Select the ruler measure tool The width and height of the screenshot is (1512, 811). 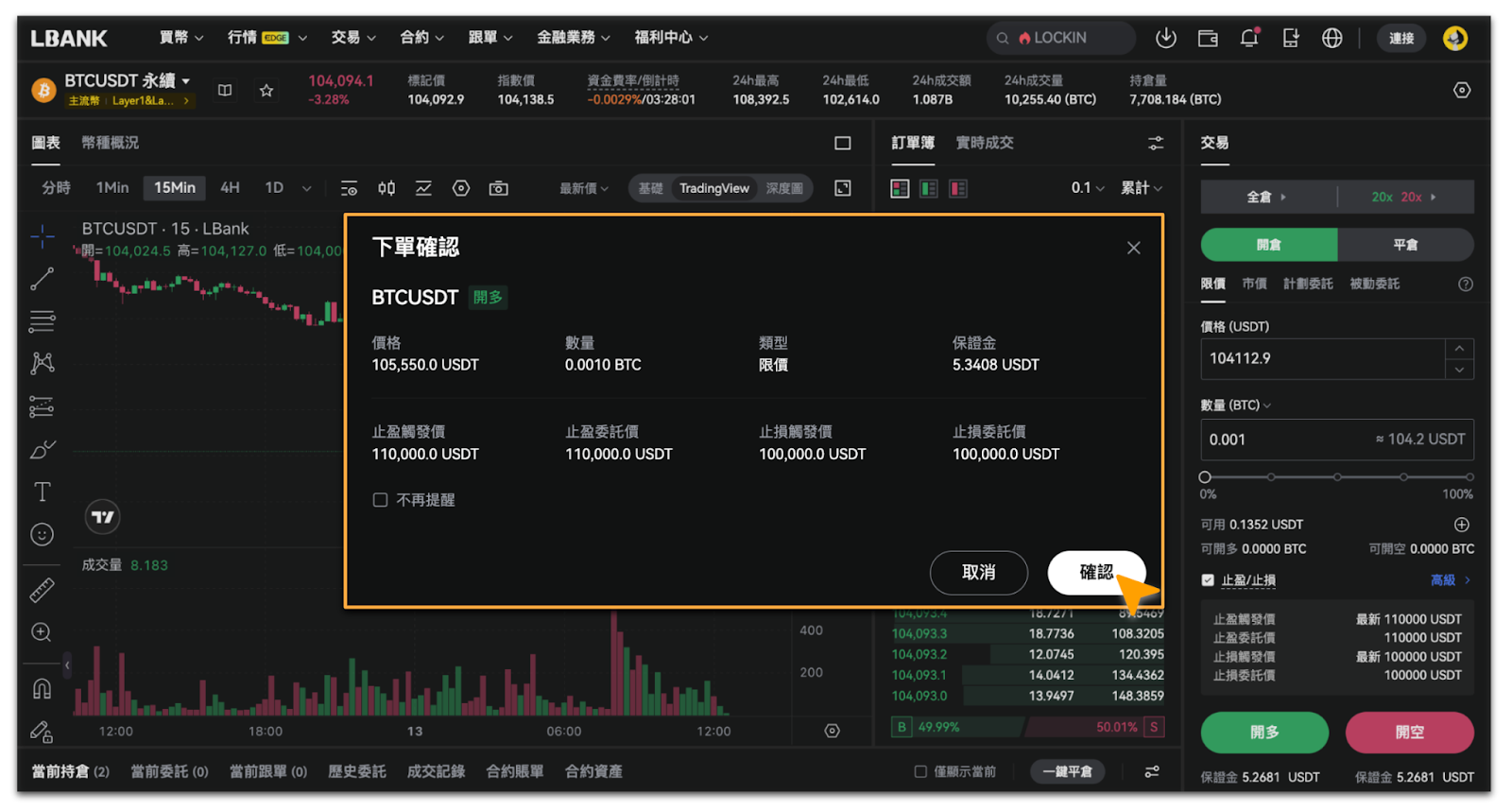pos(43,591)
